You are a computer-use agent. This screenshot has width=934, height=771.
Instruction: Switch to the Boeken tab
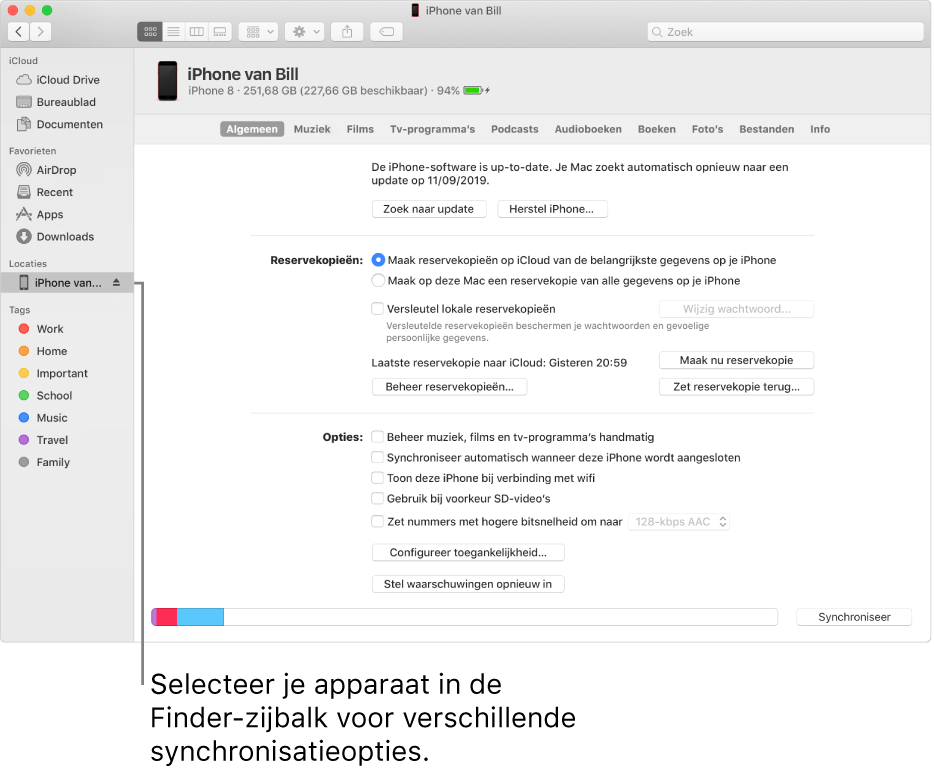pos(657,129)
